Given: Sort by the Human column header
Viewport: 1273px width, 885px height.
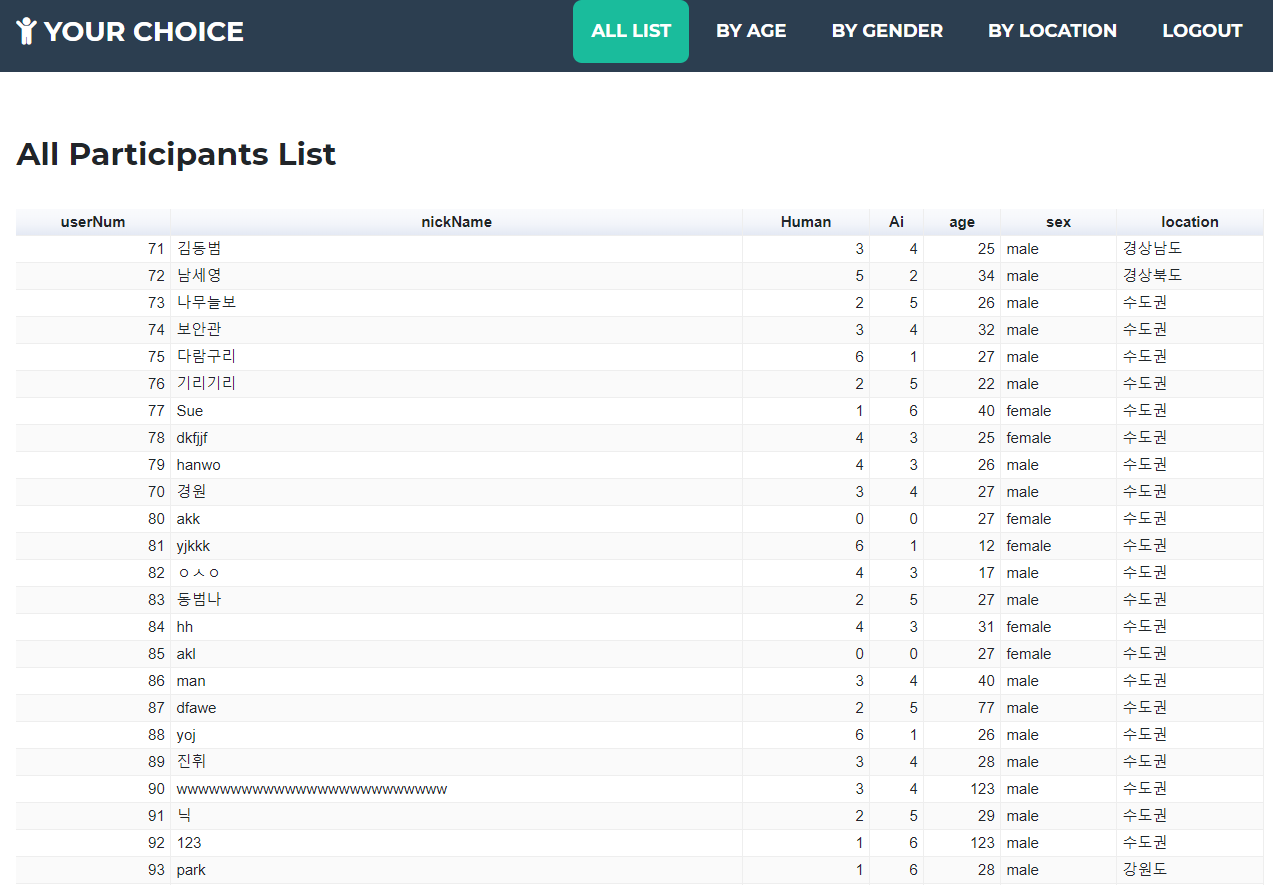Looking at the screenshot, I should click(806, 222).
